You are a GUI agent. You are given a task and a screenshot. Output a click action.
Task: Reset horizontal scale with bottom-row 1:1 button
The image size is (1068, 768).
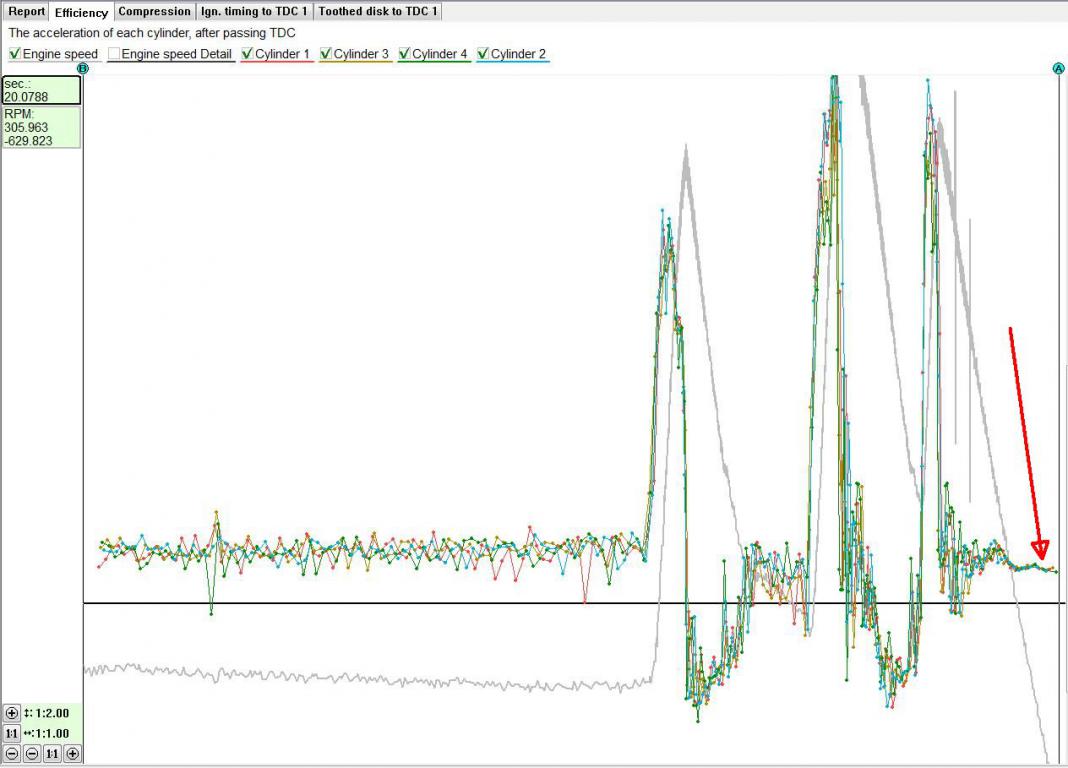click(x=52, y=754)
